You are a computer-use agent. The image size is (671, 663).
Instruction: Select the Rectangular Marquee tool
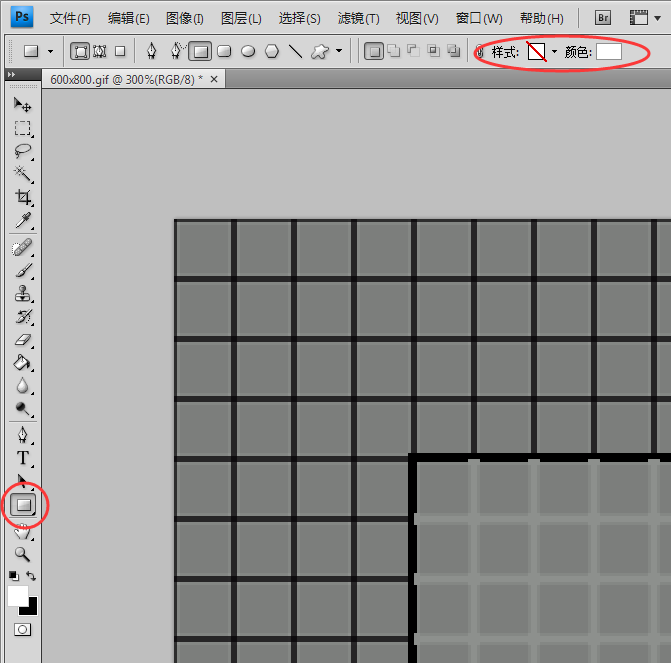point(22,128)
